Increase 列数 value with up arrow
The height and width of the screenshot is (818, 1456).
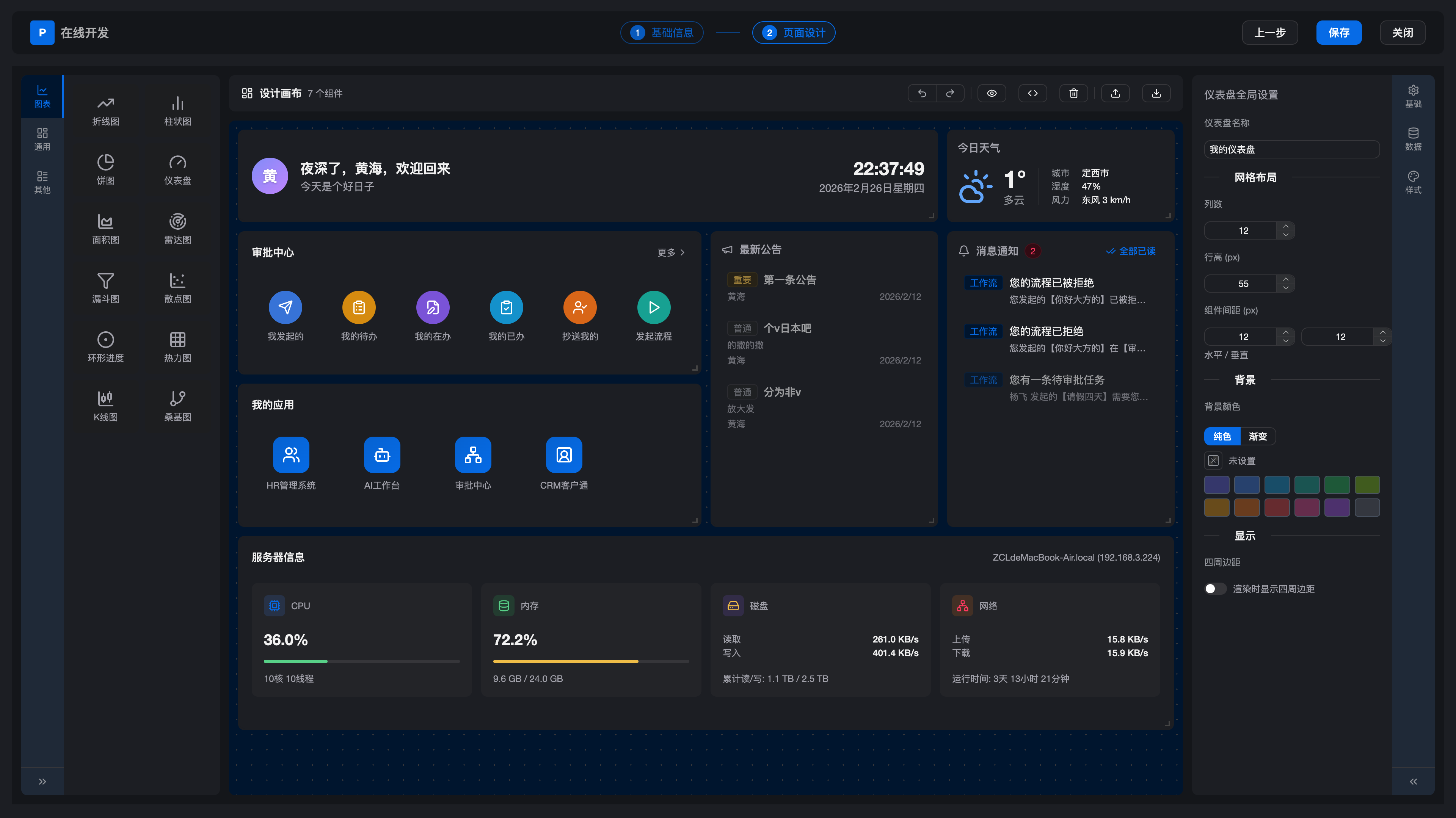[1285, 226]
